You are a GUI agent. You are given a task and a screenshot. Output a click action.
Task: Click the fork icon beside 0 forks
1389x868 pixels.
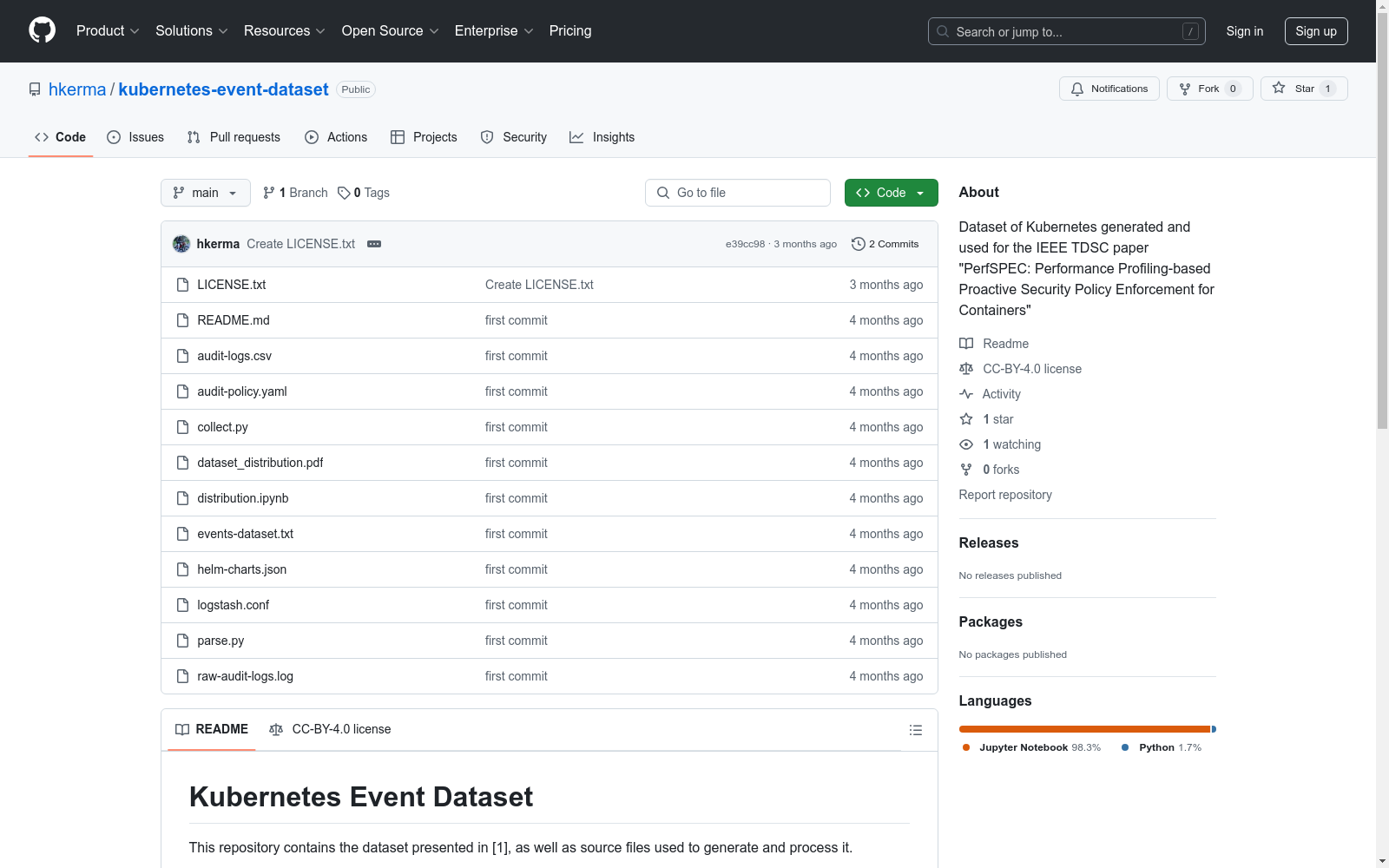coord(966,470)
